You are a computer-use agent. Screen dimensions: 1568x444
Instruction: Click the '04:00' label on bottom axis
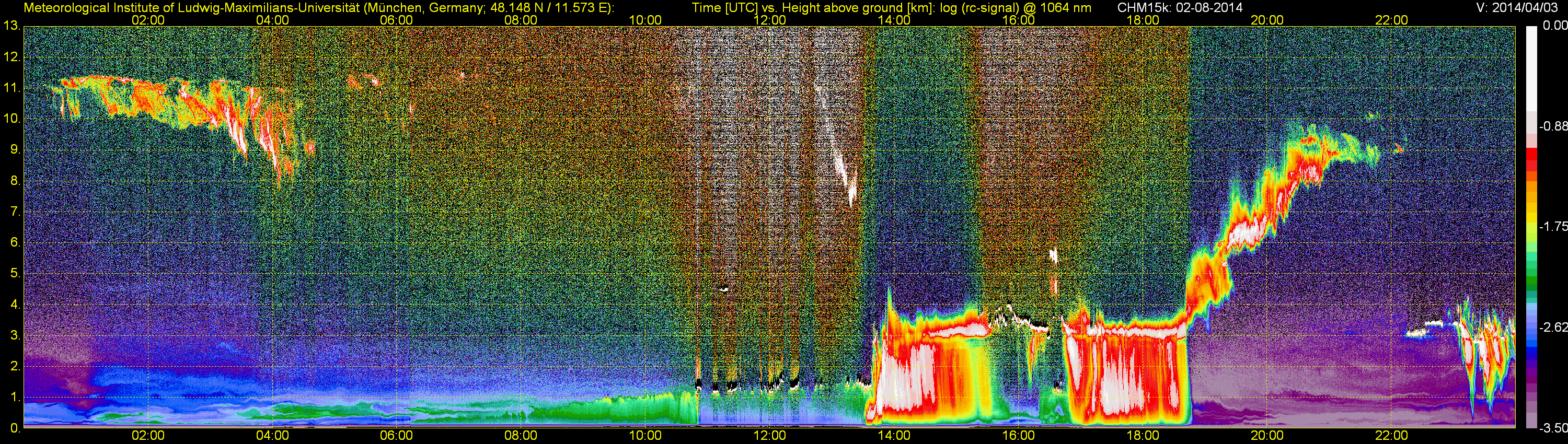click(272, 436)
